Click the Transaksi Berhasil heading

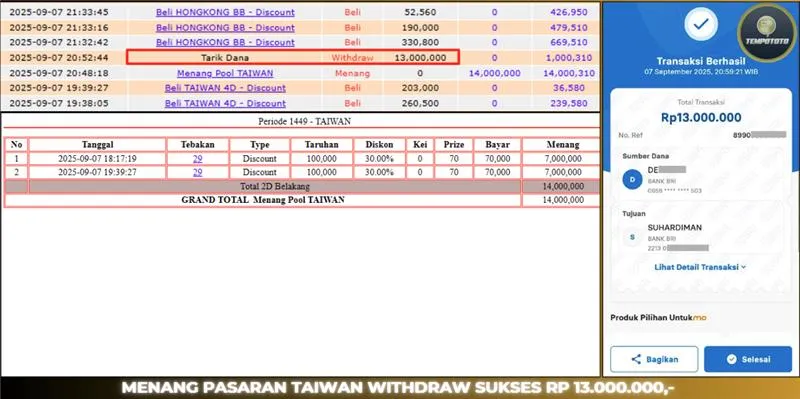tap(701, 61)
